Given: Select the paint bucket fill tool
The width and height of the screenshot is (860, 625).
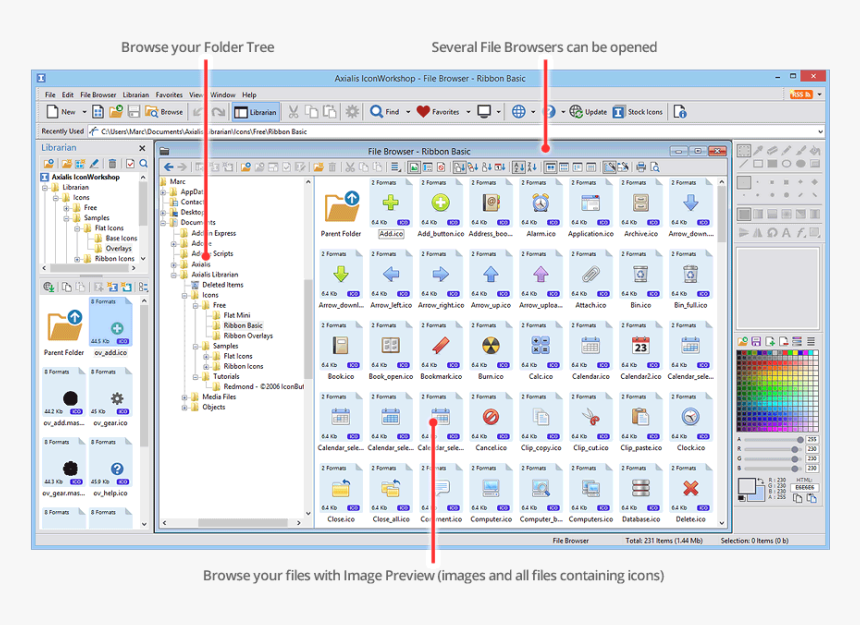Looking at the screenshot, I should (815, 150).
